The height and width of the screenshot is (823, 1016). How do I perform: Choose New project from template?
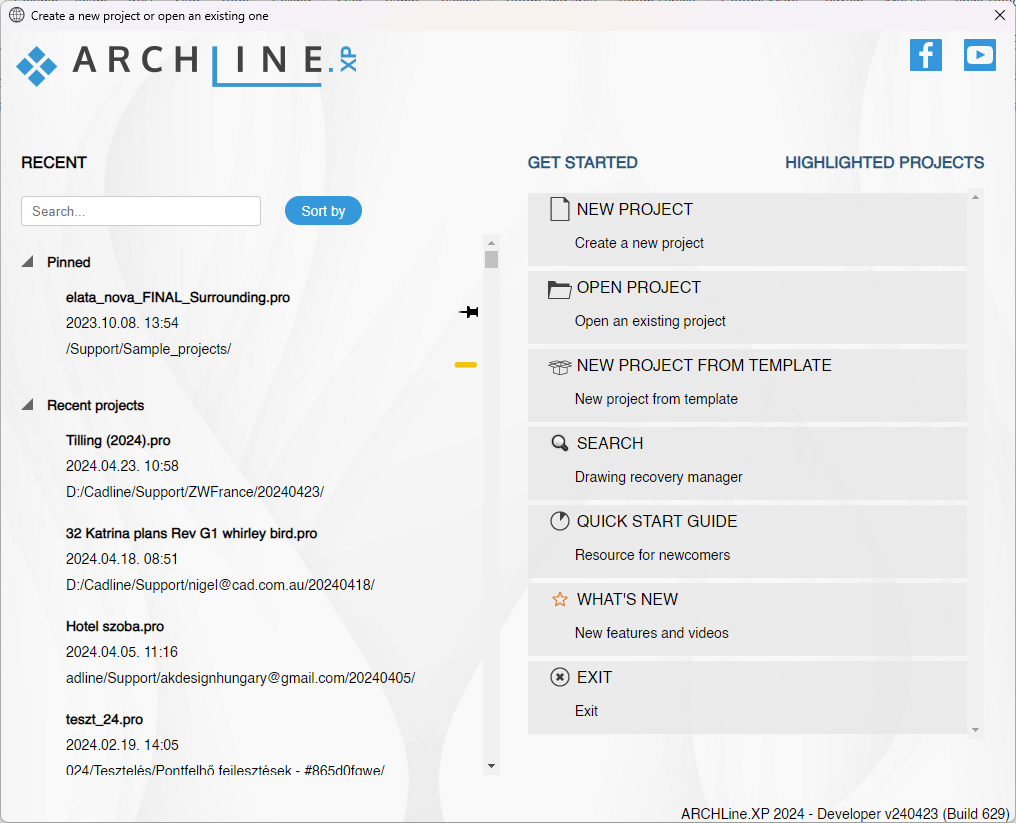tap(747, 386)
